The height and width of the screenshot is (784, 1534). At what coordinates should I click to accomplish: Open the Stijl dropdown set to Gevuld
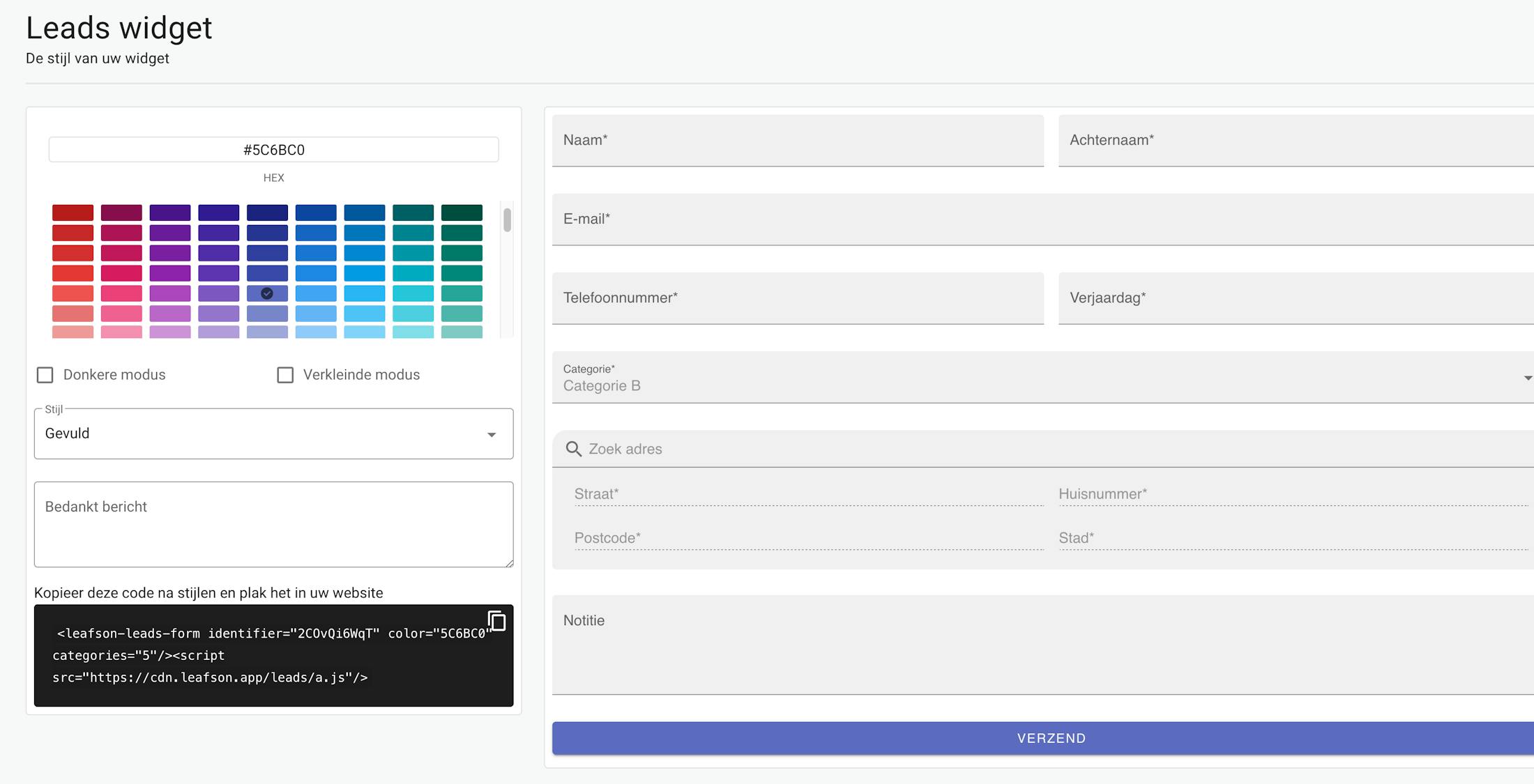(x=273, y=433)
